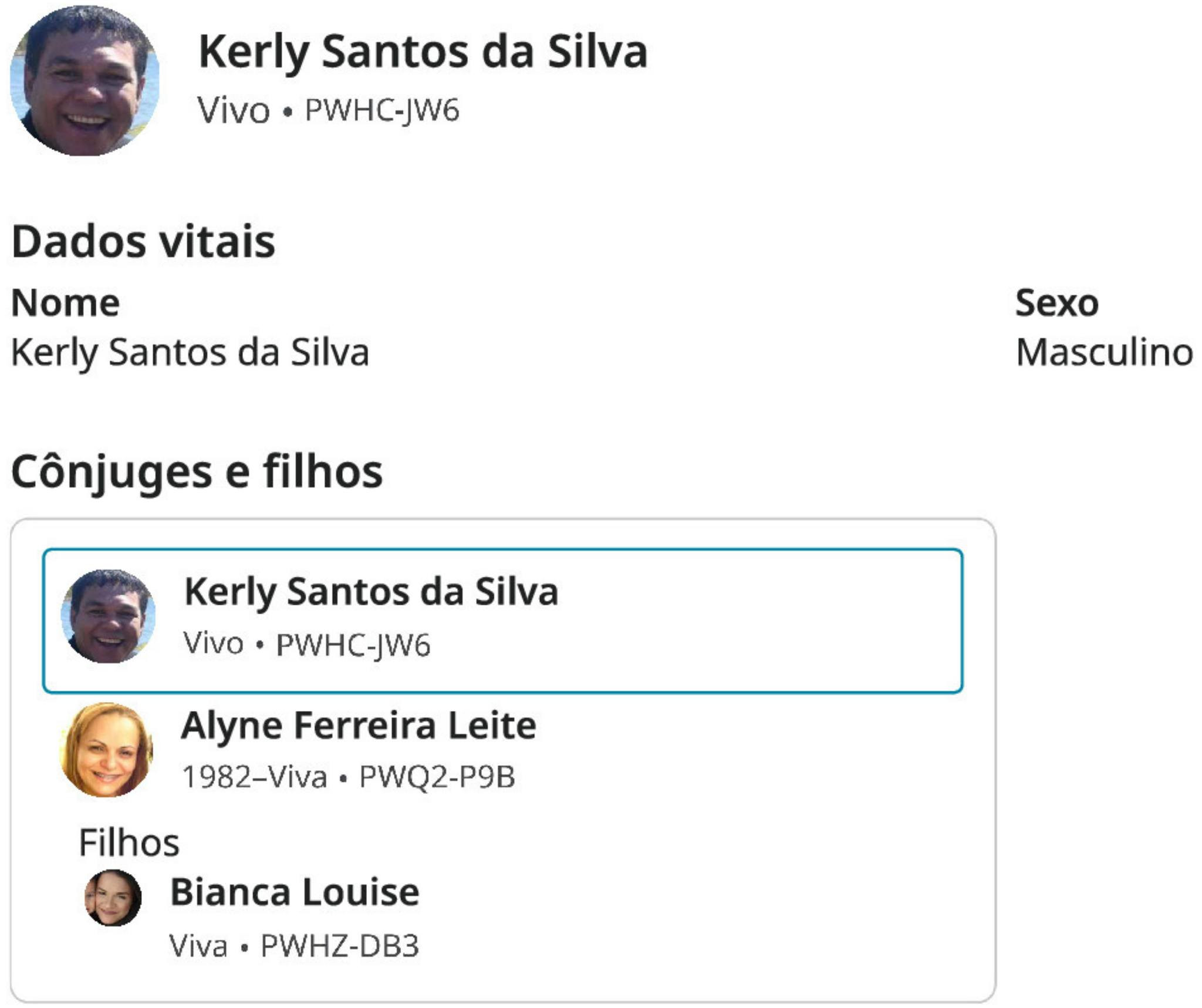The width and height of the screenshot is (1202, 1008).
Task: Click PWHC-JW6 ID inside the highlighted family card
Action: (x=353, y=645)
